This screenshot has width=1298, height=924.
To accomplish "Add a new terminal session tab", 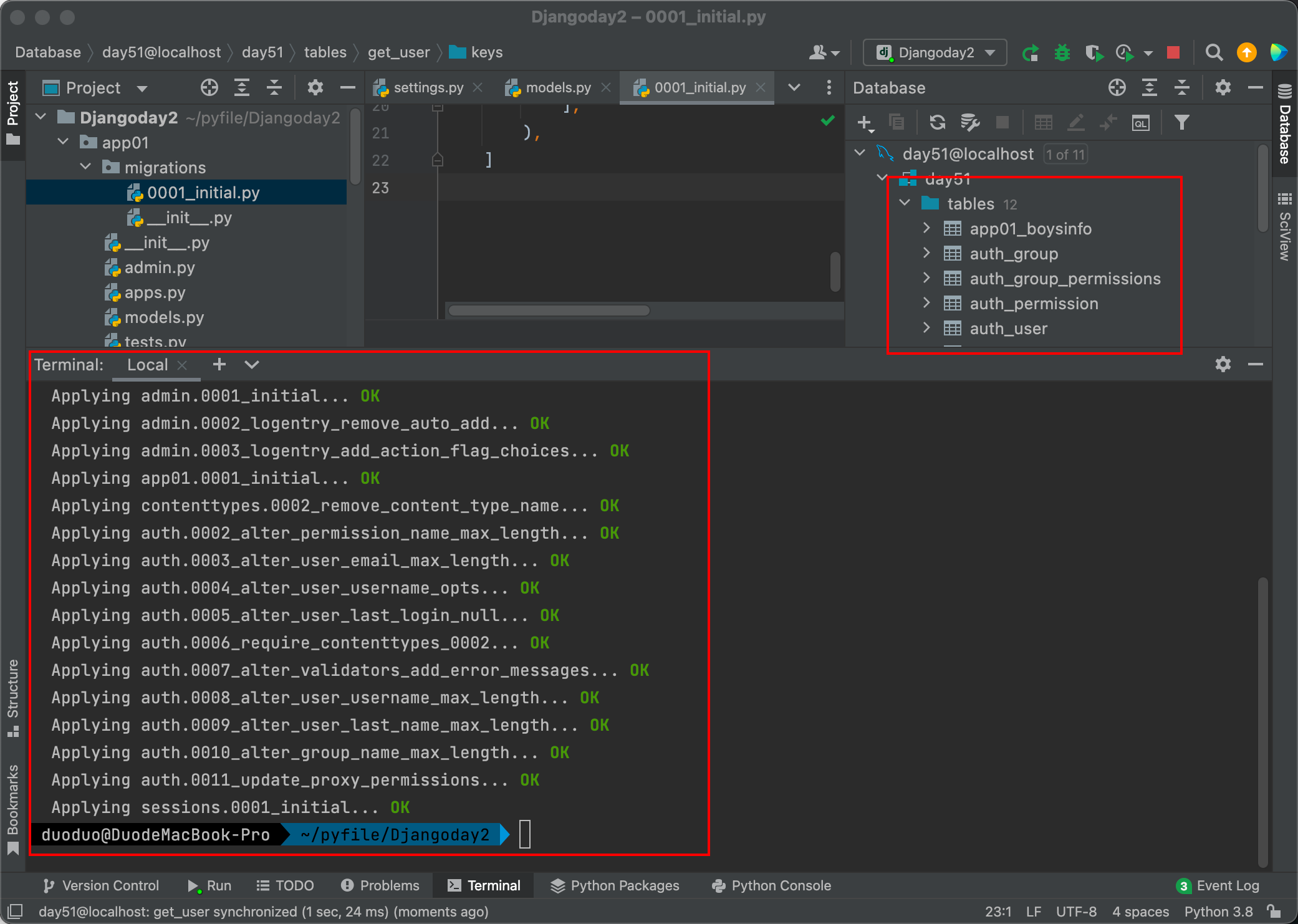I will [219, 365].
